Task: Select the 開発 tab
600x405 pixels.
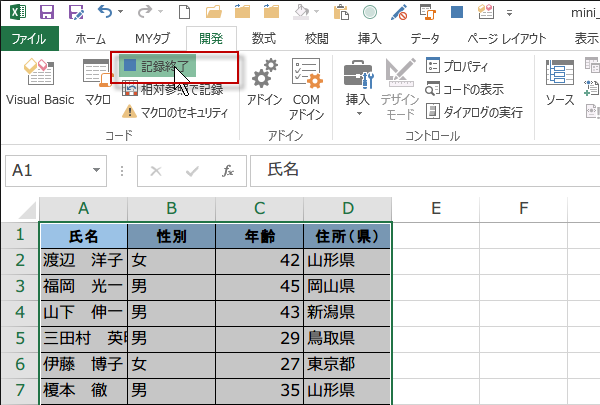Action: pos(211,39)
